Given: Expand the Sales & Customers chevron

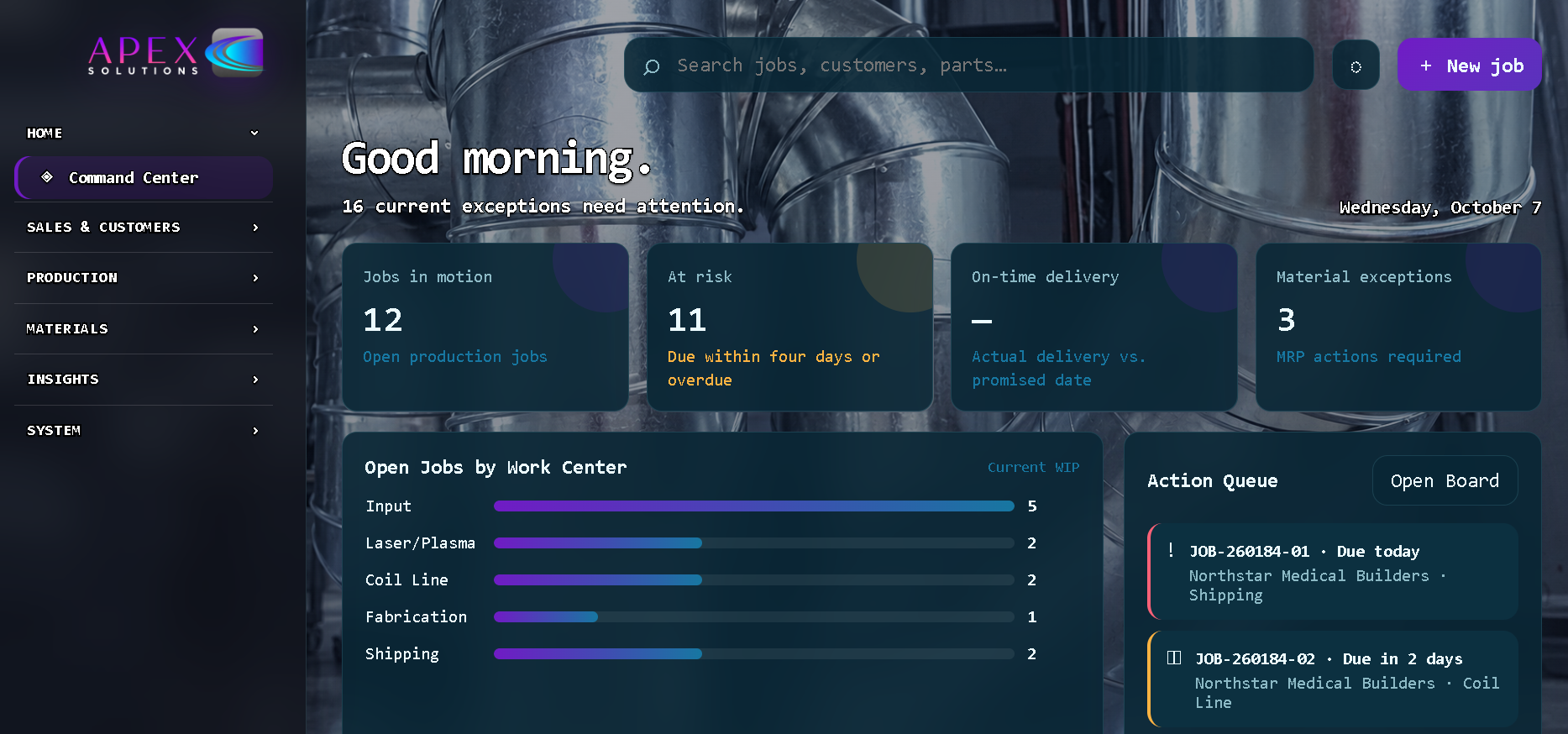Looking at the screenshot, I should 255,228.
